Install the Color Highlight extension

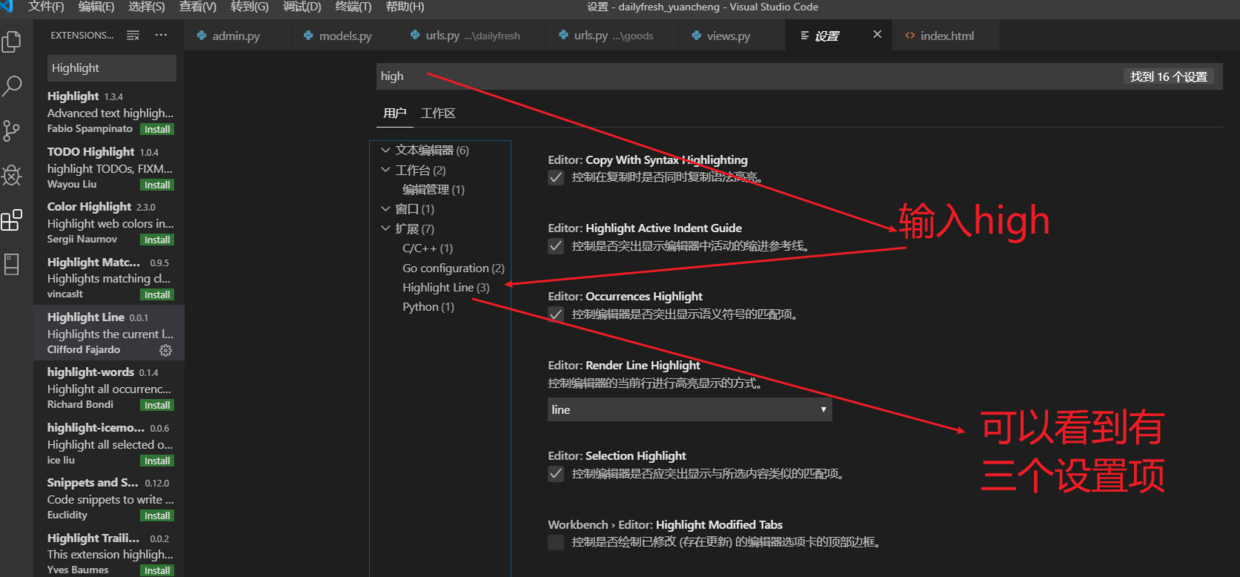pyautogui.click(x=157, y=240)
